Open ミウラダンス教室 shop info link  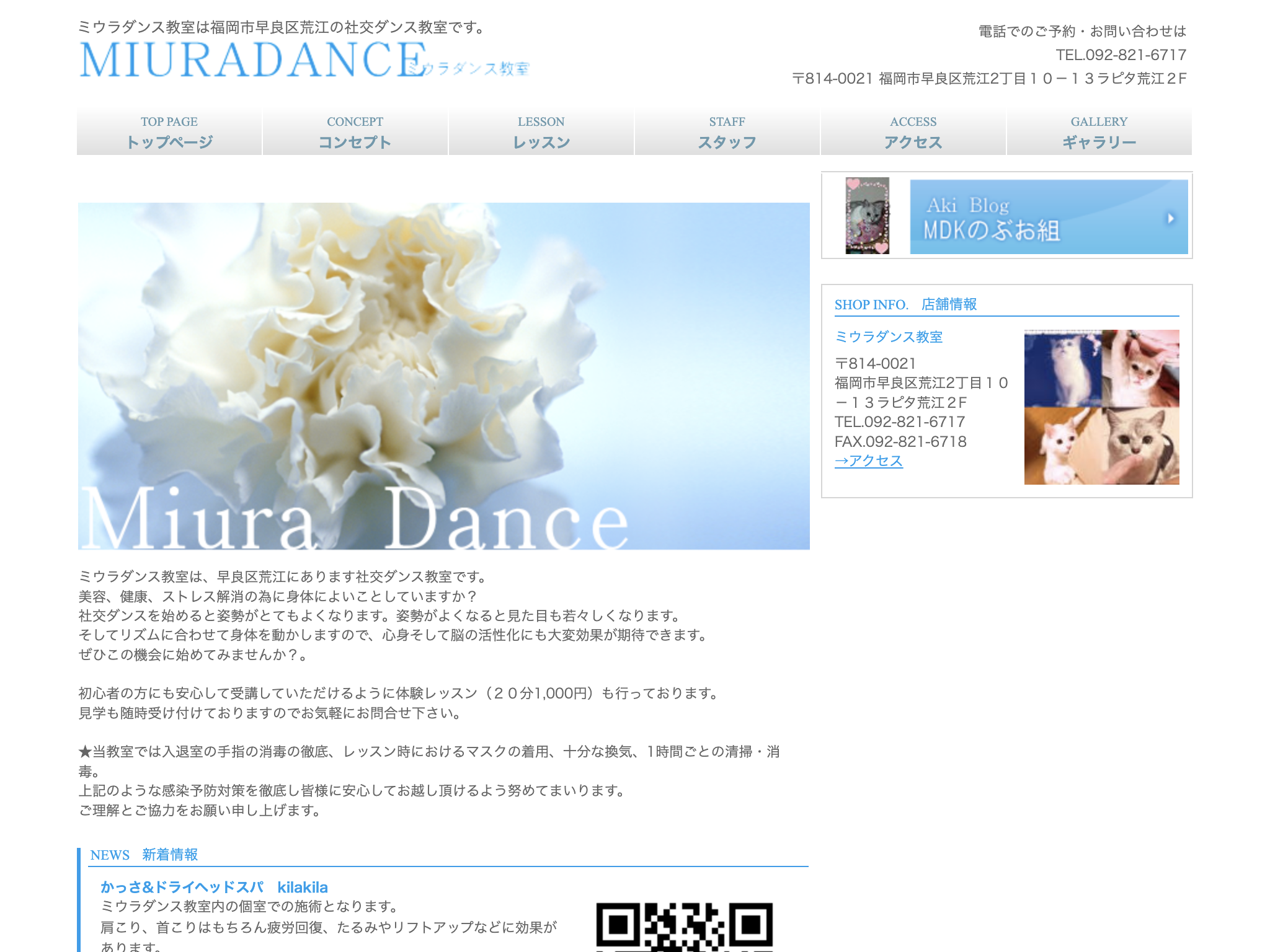click(x=889, y=338)
